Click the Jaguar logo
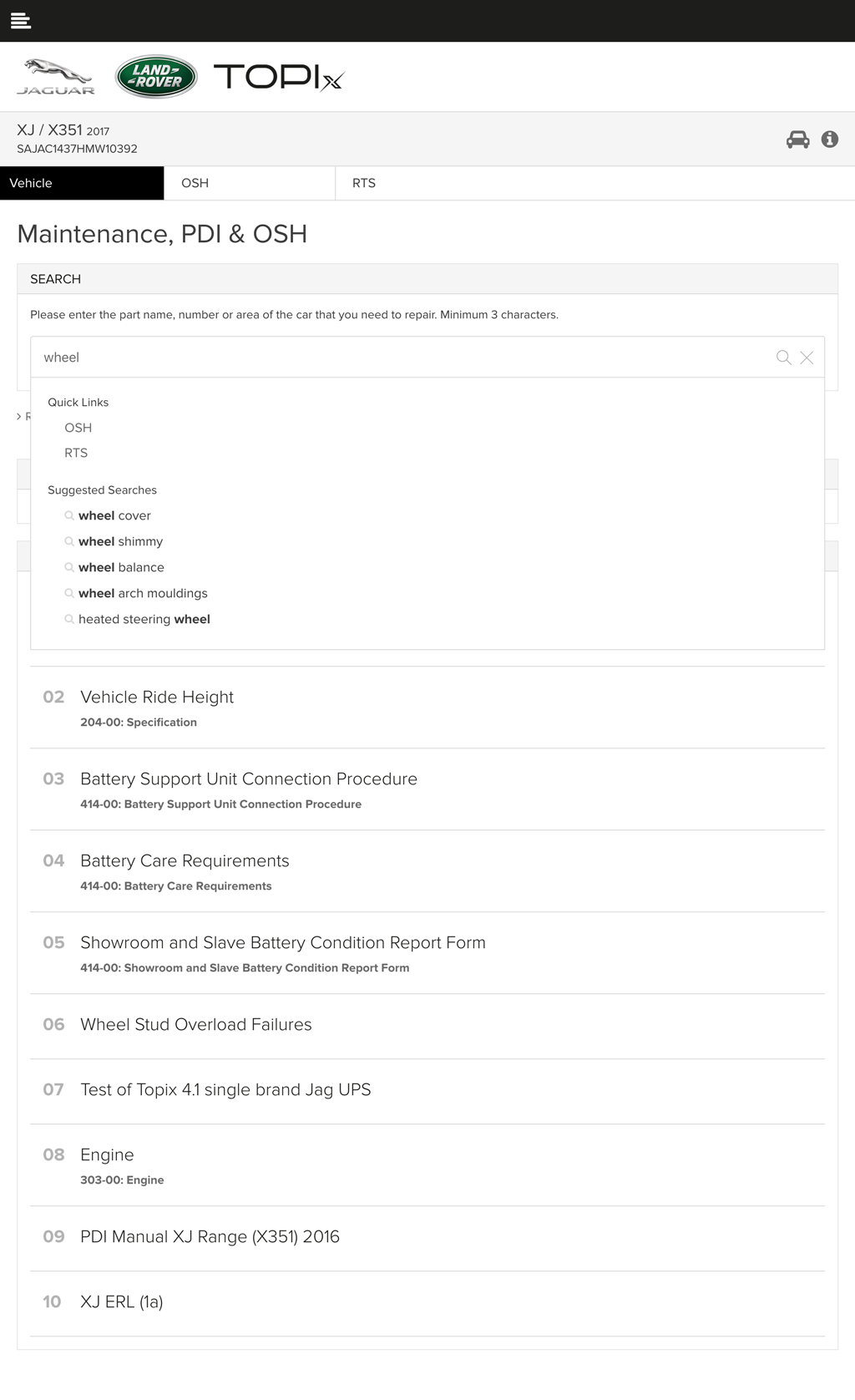This screenshot has height=1400, width=855. 56,77
